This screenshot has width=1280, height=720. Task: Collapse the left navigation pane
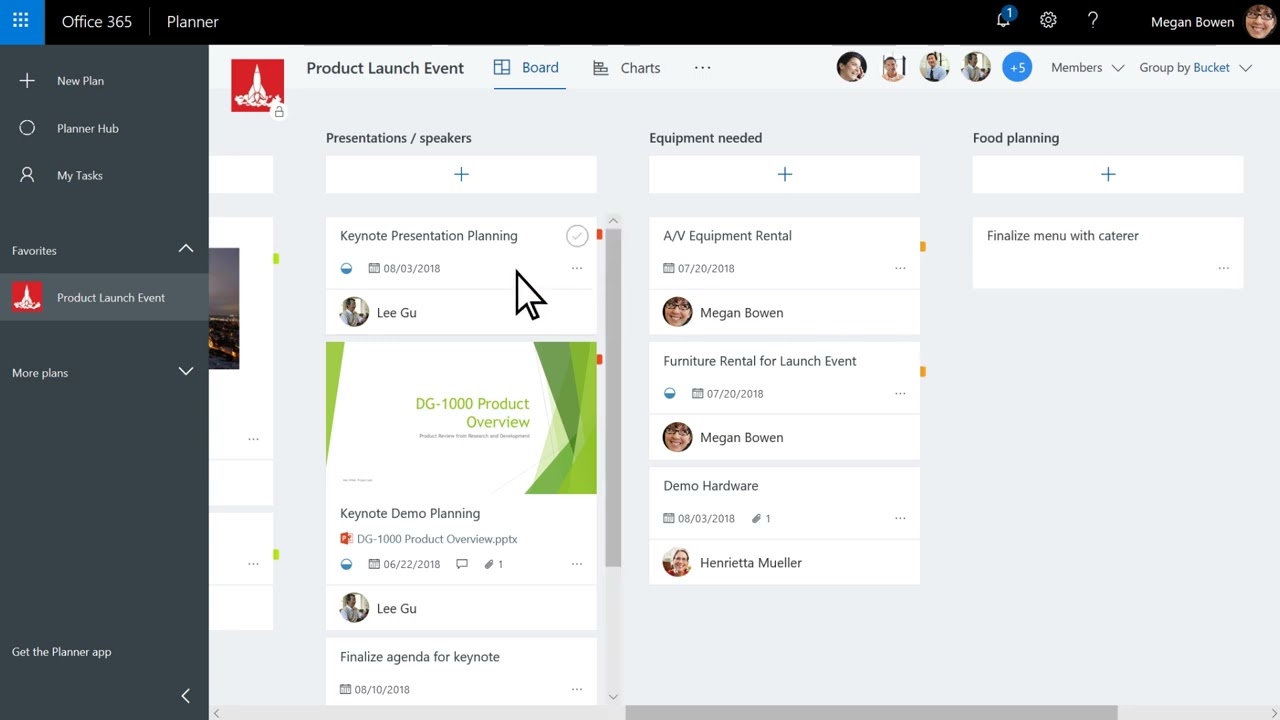click(185, 696)
